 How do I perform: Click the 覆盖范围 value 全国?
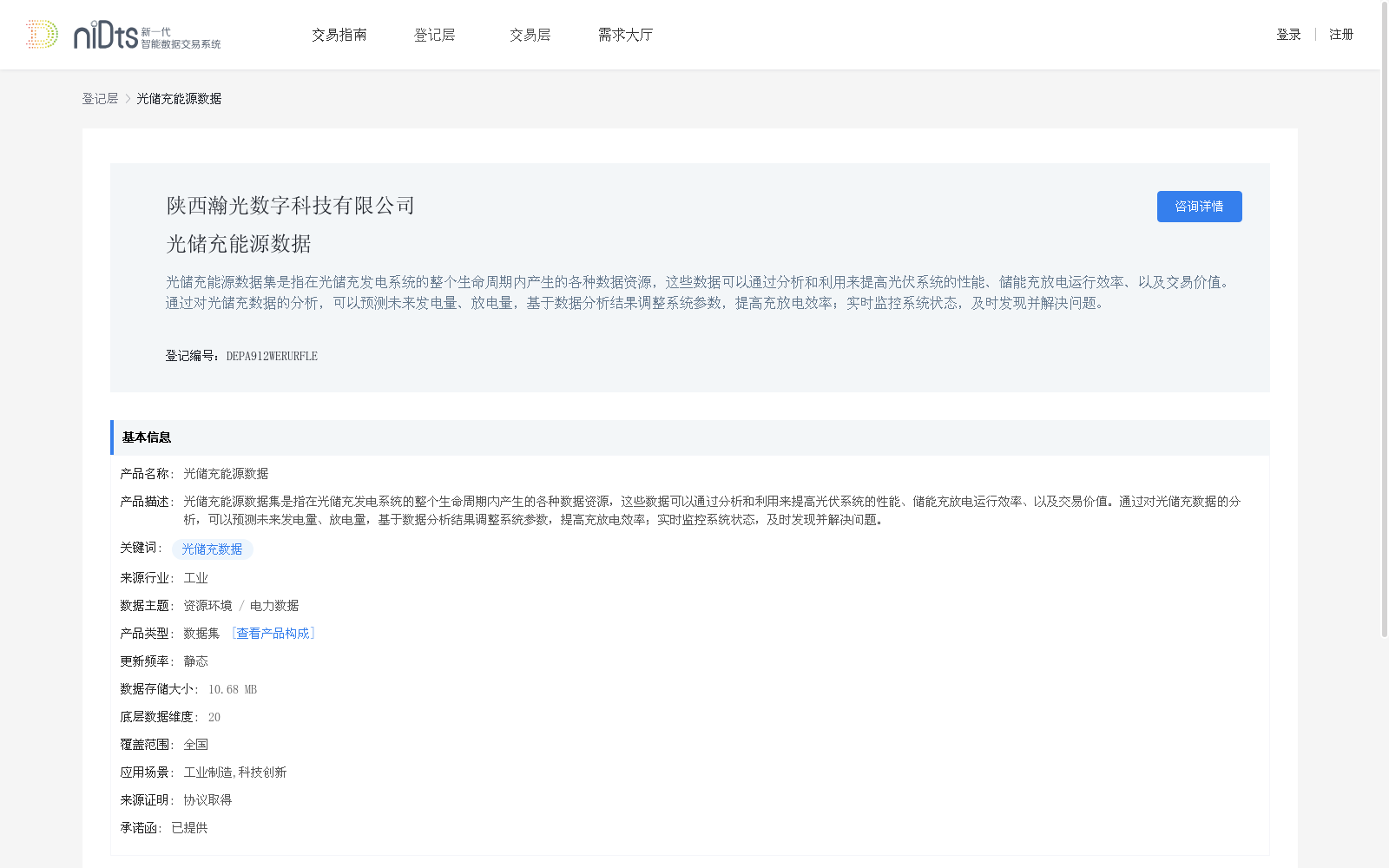(195, 745)
